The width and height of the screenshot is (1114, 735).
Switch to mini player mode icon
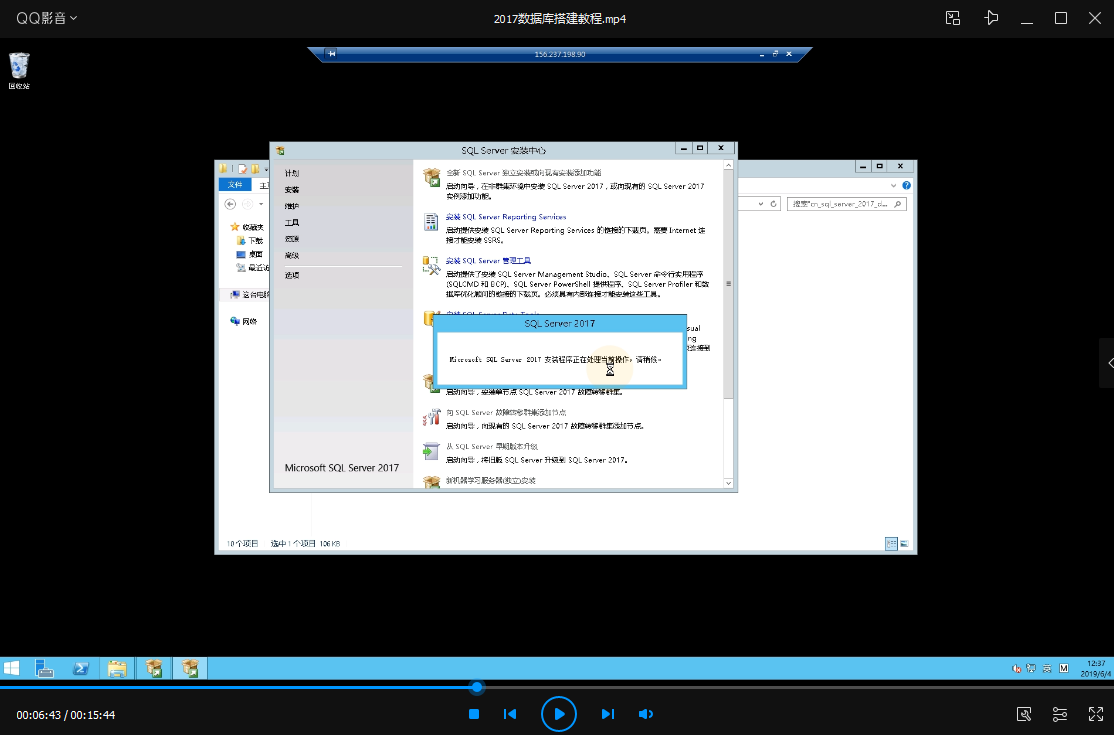coord(953,18)
